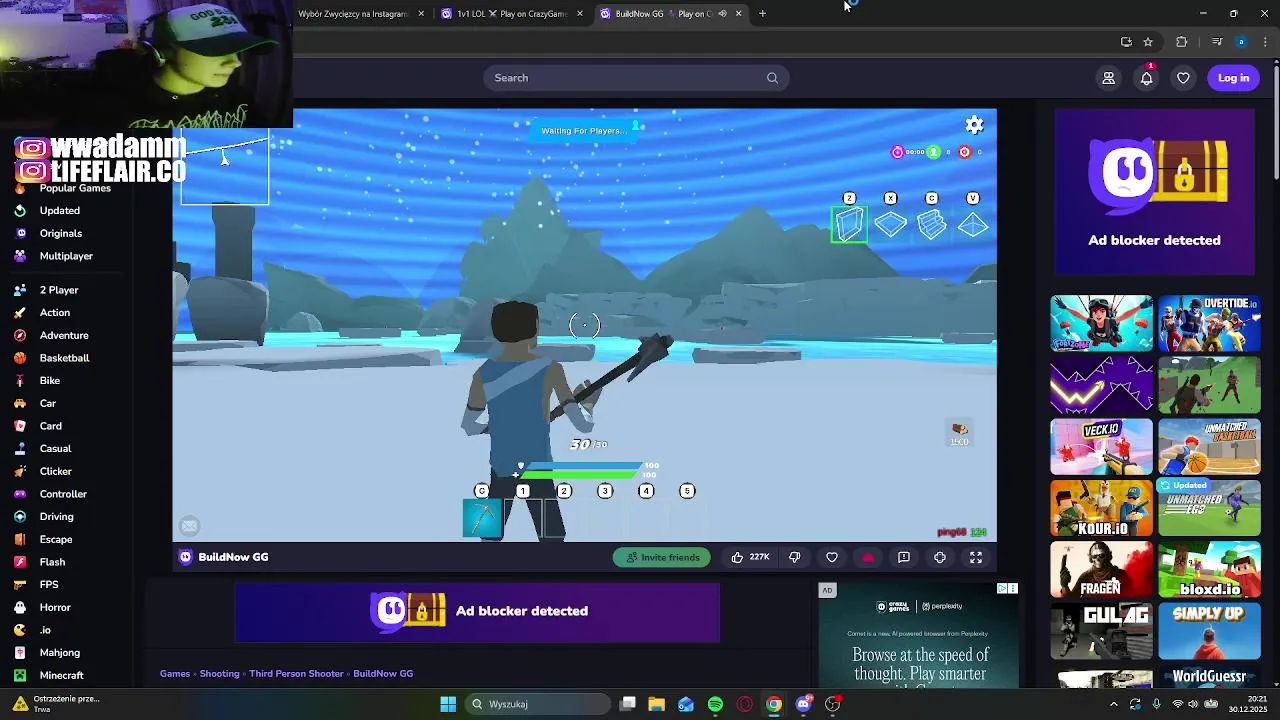
Task: Click the Wyszukaj taskbar search box
Action: point(538,704)
